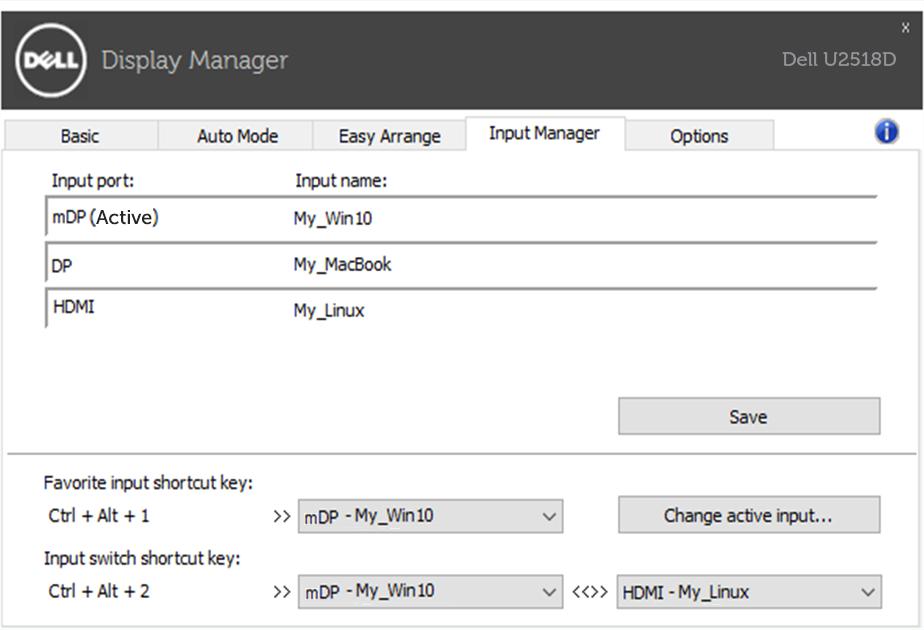Select the Input Manager tab
The width and height of the screenshot is (924, 630).
[x=544, y=134]
